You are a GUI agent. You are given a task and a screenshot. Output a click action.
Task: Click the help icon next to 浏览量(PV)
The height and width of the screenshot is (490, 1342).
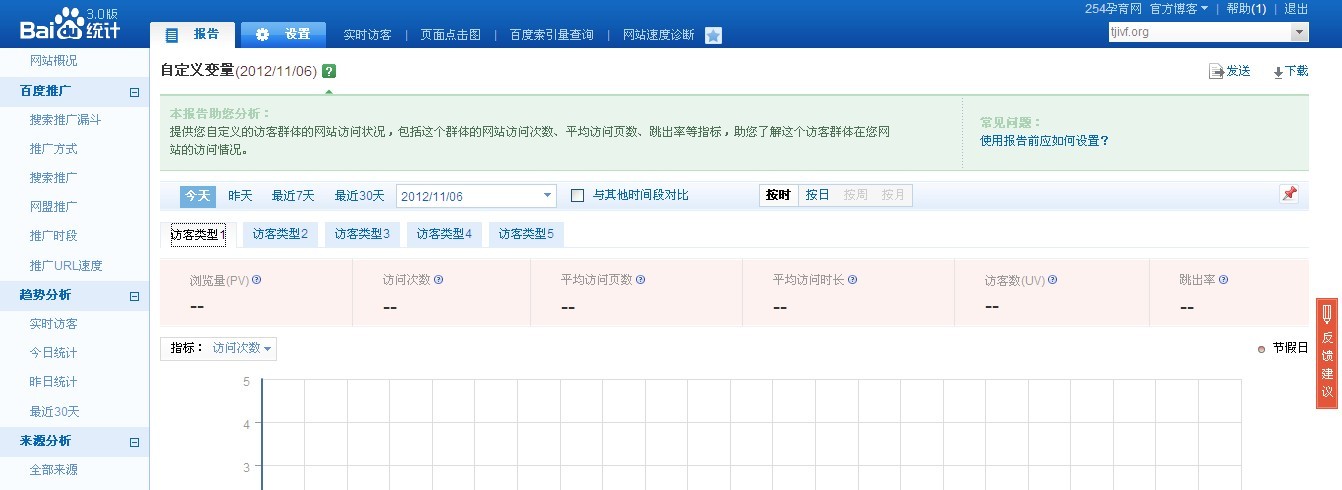(x=257, y=280)
